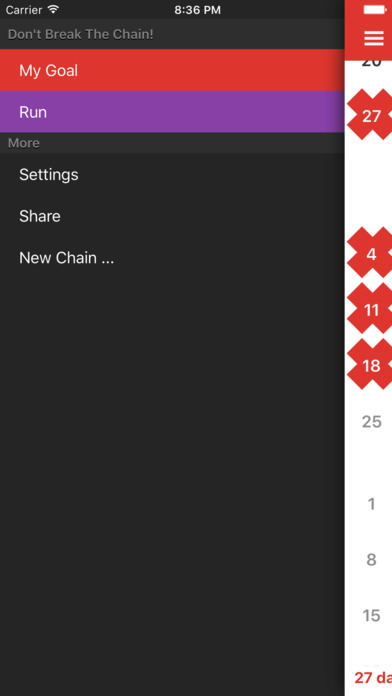Tap the battery icon in status bar
The width and height of the screenshot is (392, 696).
point(375,9)
